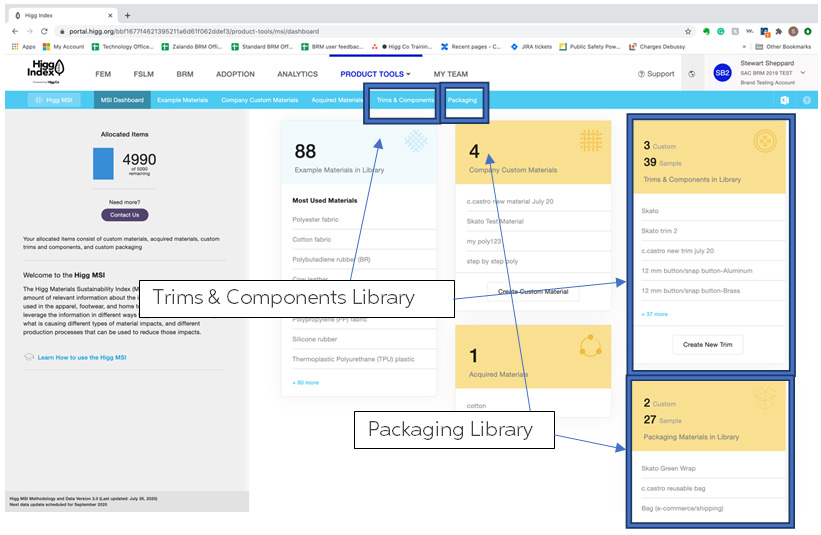Open the Analytics menu
This screenshot has width=821, height=535.
297,74
